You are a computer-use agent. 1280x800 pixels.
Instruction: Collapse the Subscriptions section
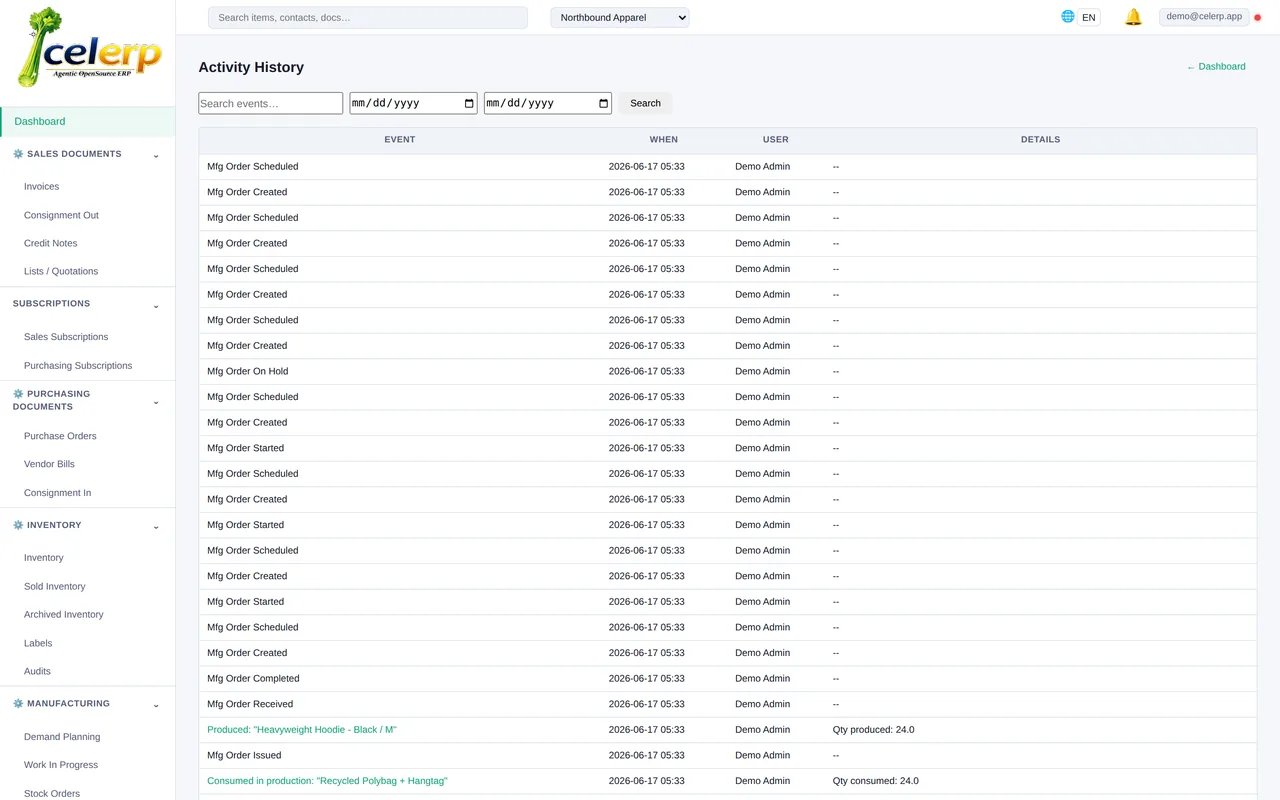coord(156,305)
